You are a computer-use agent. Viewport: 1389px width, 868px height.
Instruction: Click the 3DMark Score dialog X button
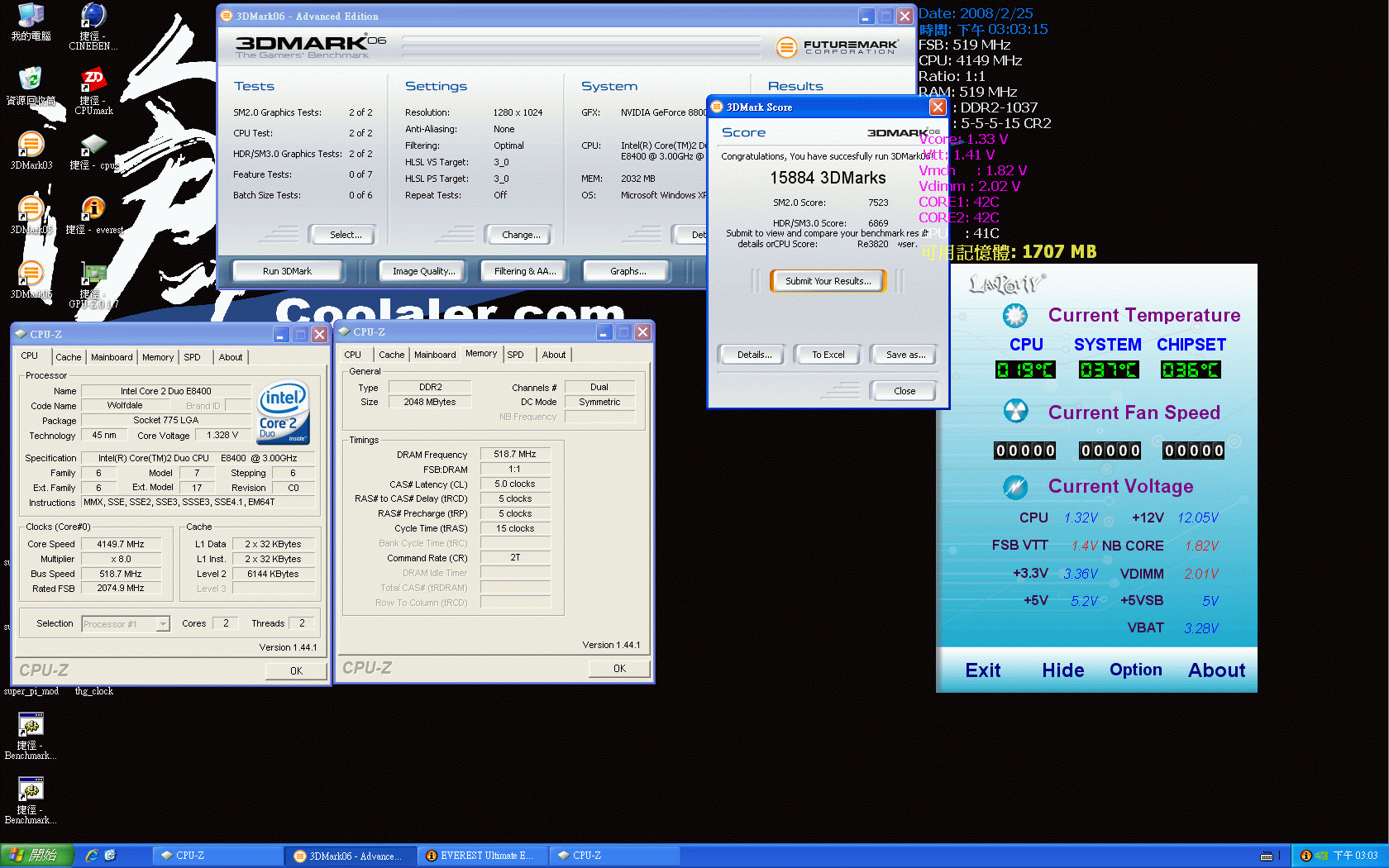click(x=938, y=107)
